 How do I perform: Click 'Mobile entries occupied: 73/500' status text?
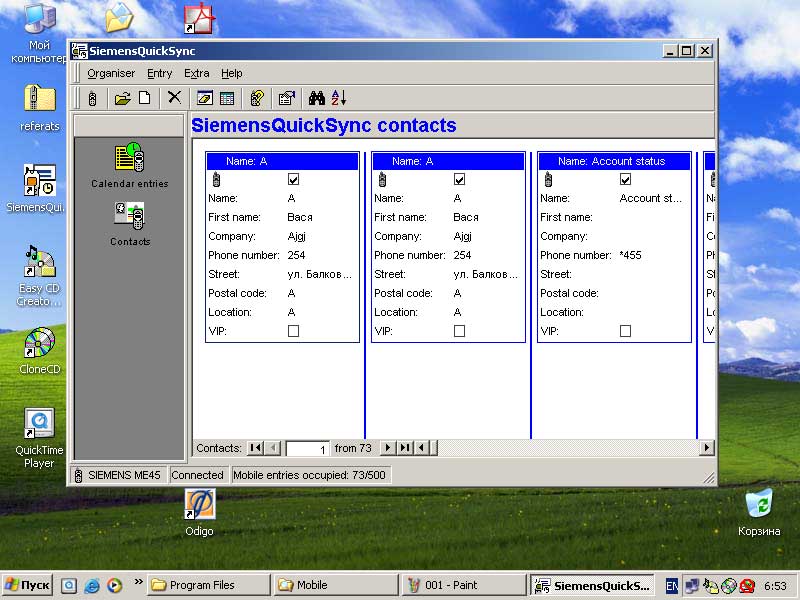[309, 476]
